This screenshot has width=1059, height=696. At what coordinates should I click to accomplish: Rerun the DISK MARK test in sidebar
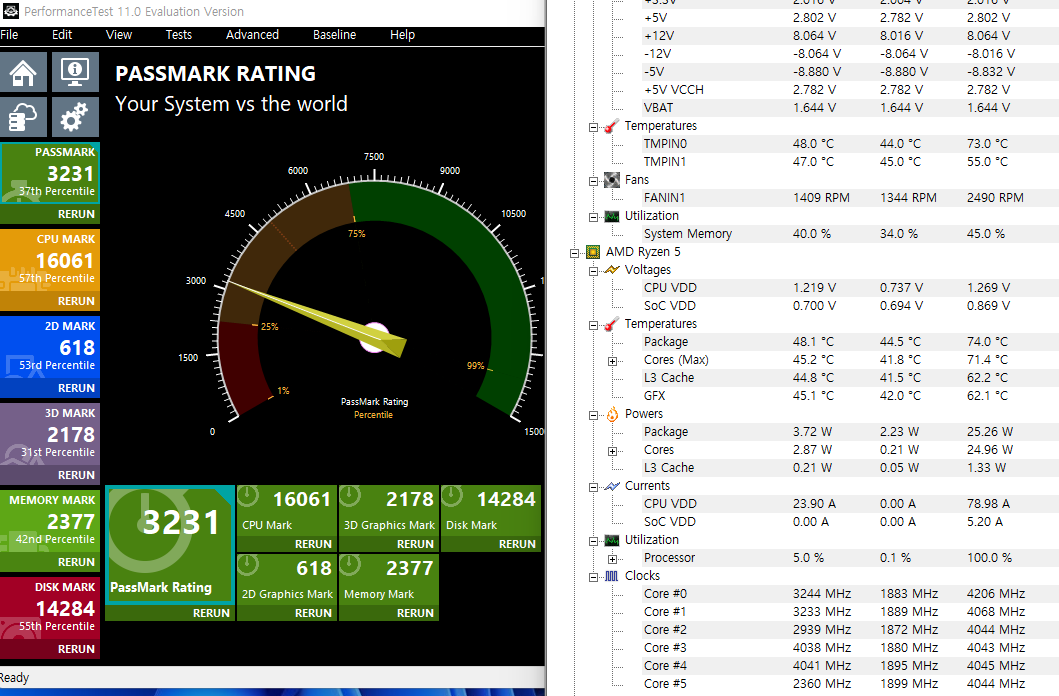tap(76, 649)
